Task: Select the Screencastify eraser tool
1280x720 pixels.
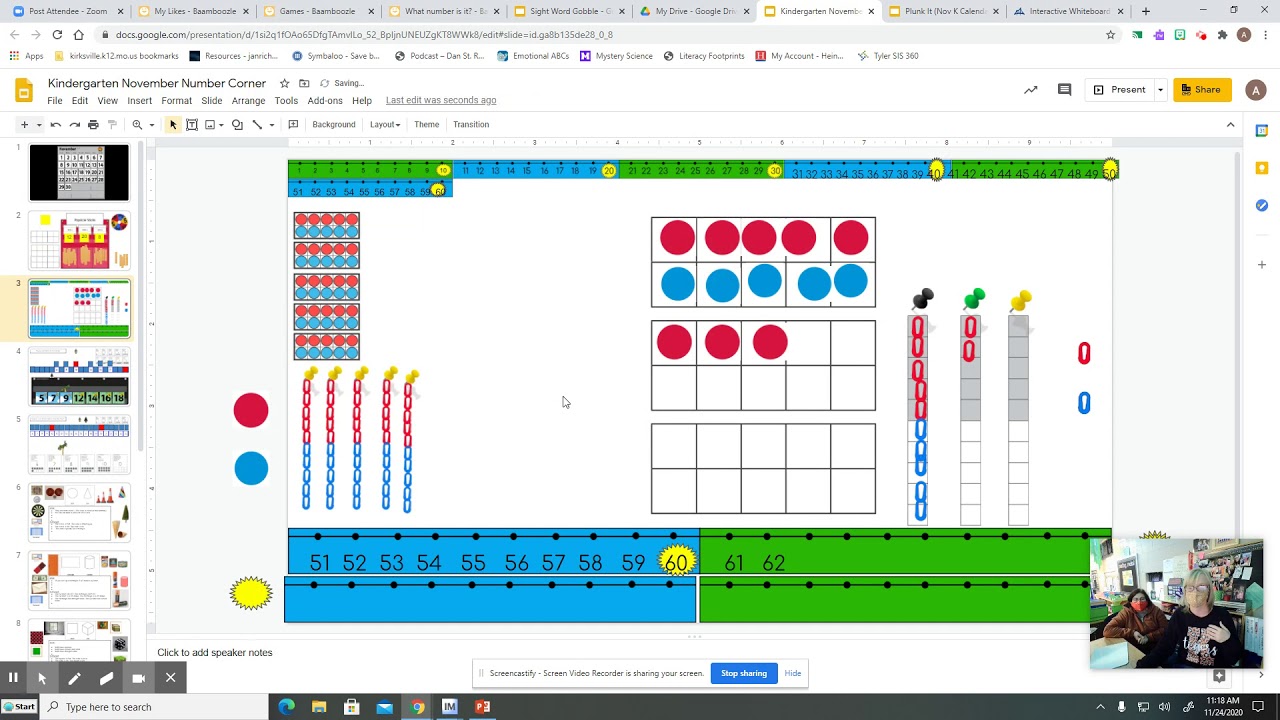Action: click(x=106, y=678)
